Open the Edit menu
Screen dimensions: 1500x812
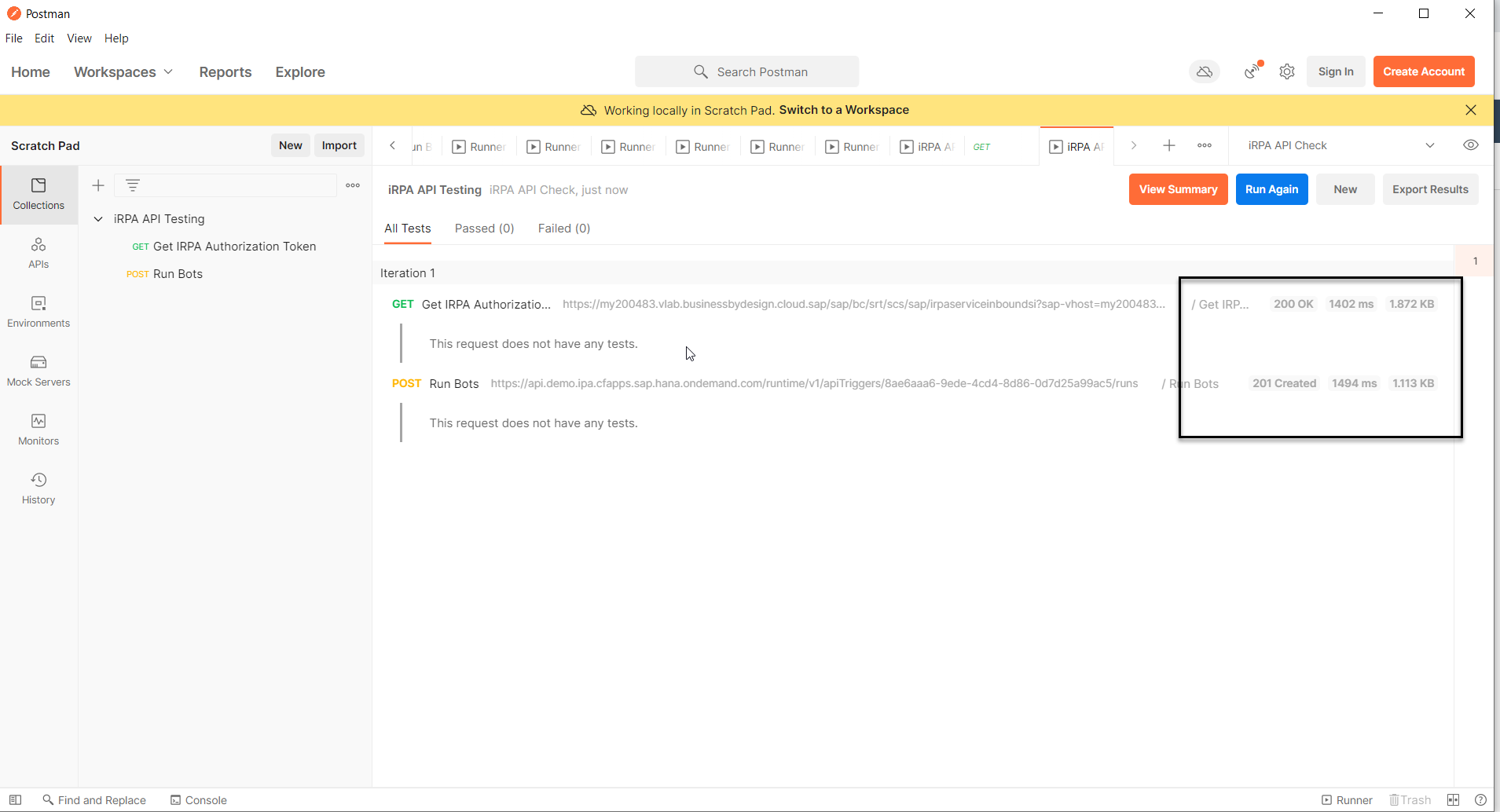coord(44,38)
